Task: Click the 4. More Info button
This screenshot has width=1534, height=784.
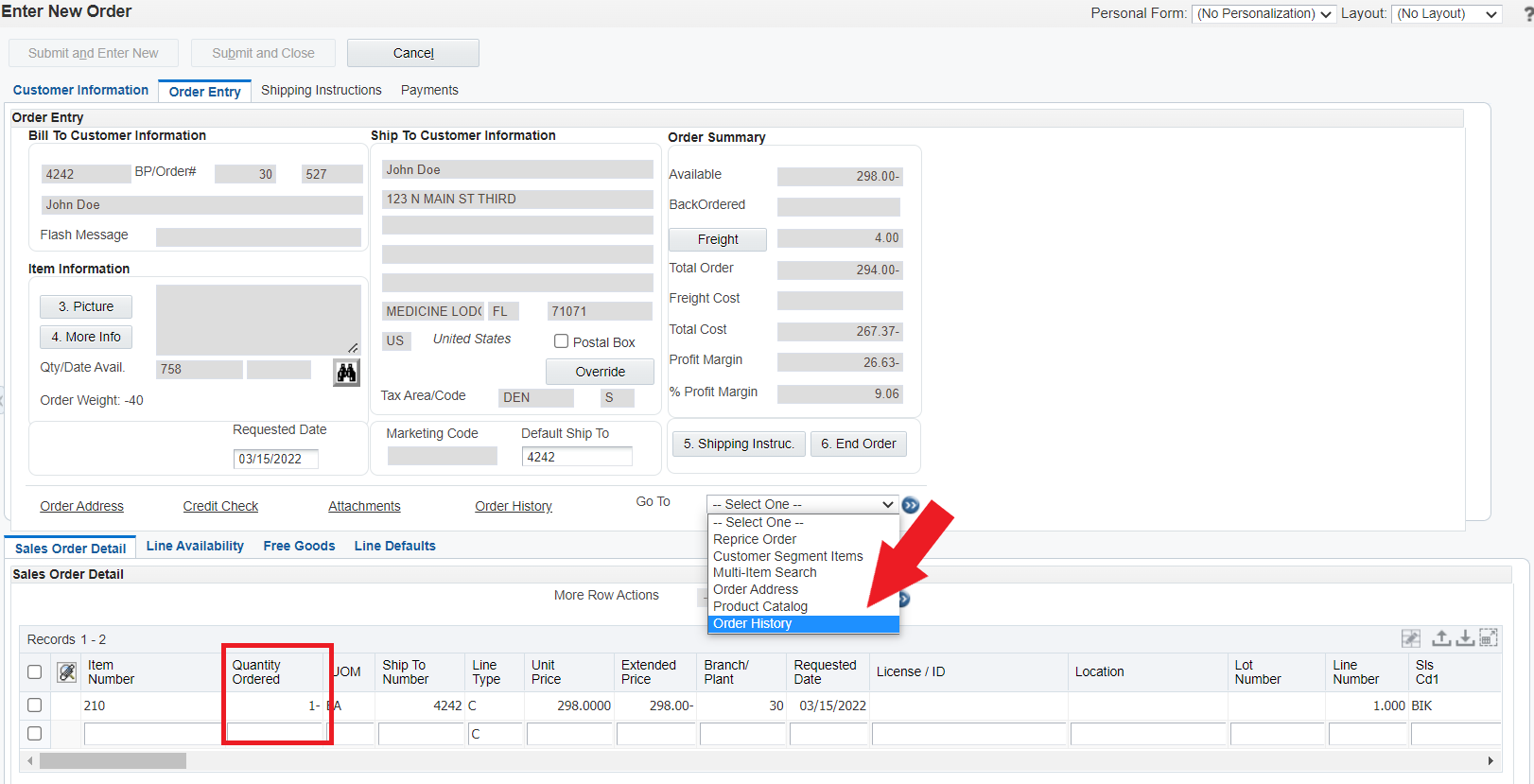Action: click(x=86, y=337)
